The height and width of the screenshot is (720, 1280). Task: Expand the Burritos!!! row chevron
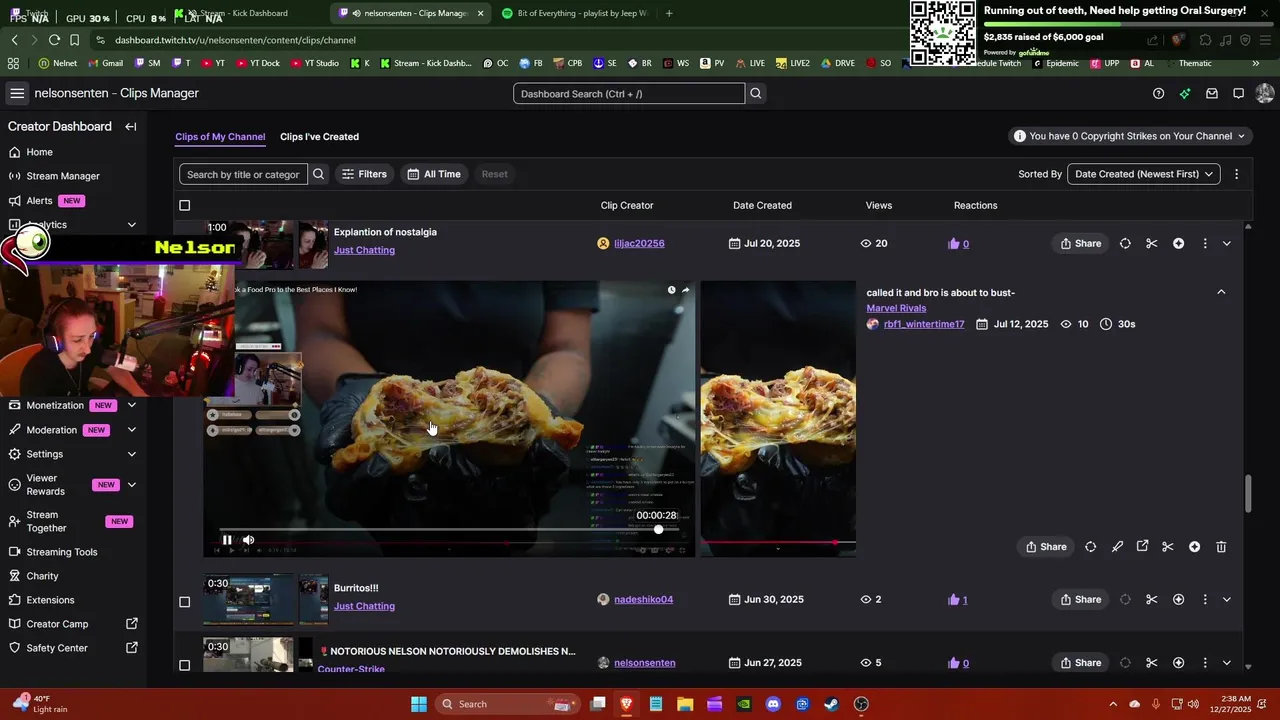coord(1227,599)
